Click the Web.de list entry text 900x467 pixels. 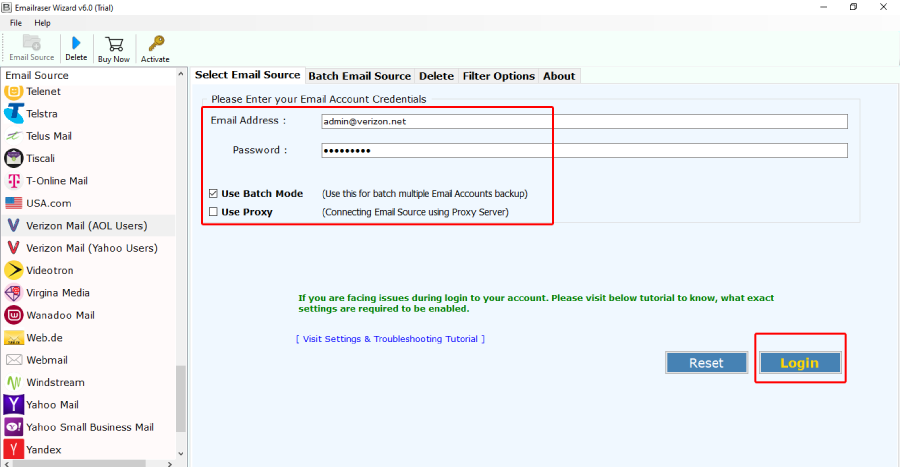point(45,337)
